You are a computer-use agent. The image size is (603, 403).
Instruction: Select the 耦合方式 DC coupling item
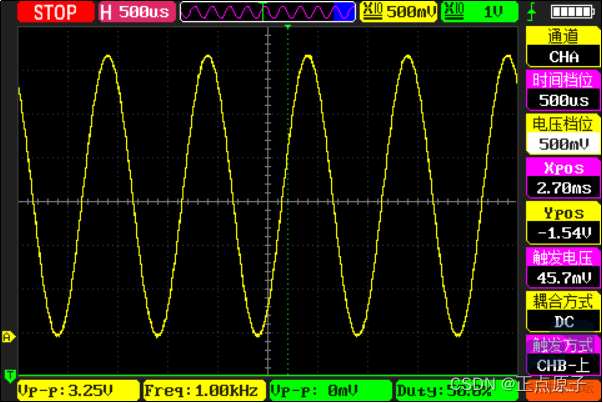pos(563,311)
